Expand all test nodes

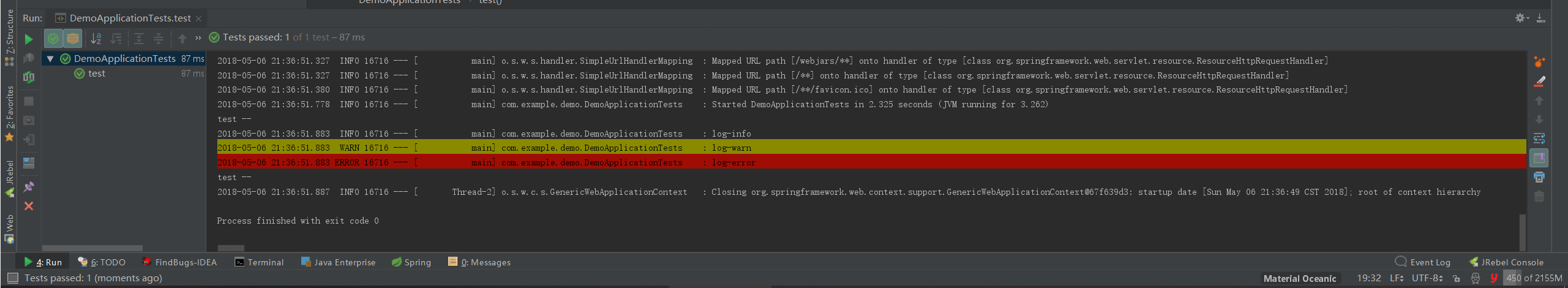point(139,39)
